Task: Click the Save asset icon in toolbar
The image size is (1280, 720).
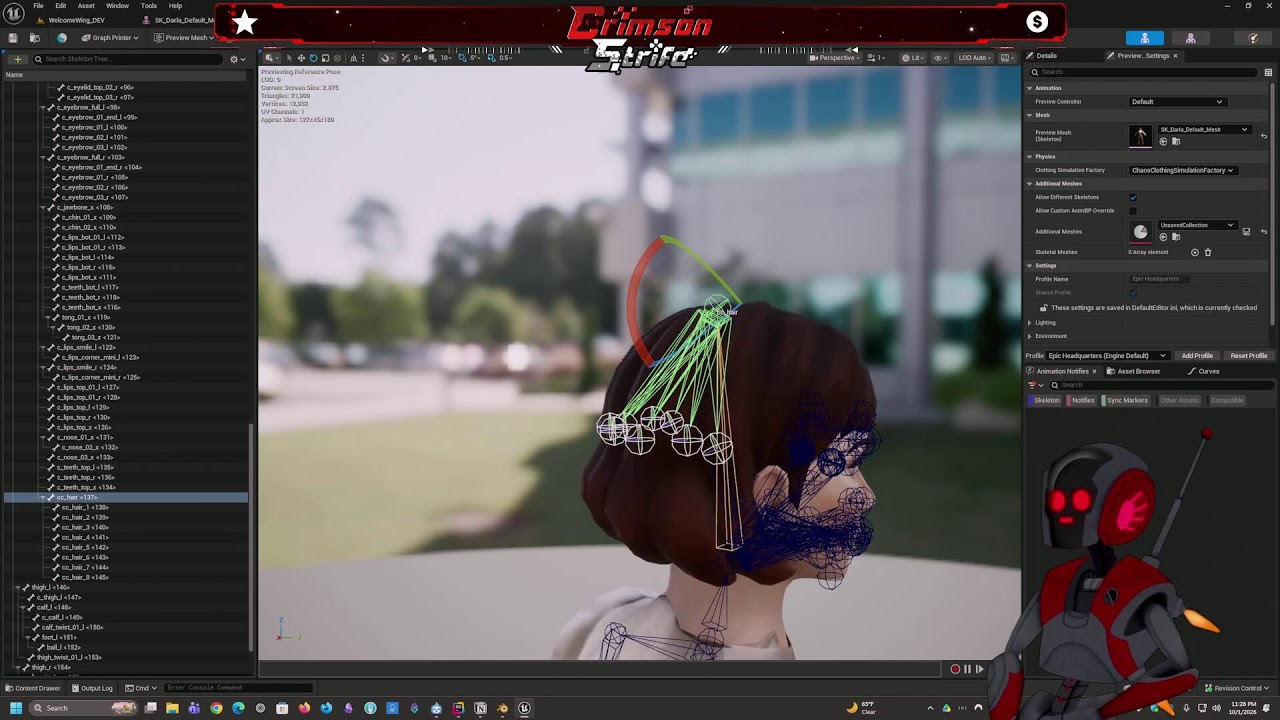Action: coord(13,38)
